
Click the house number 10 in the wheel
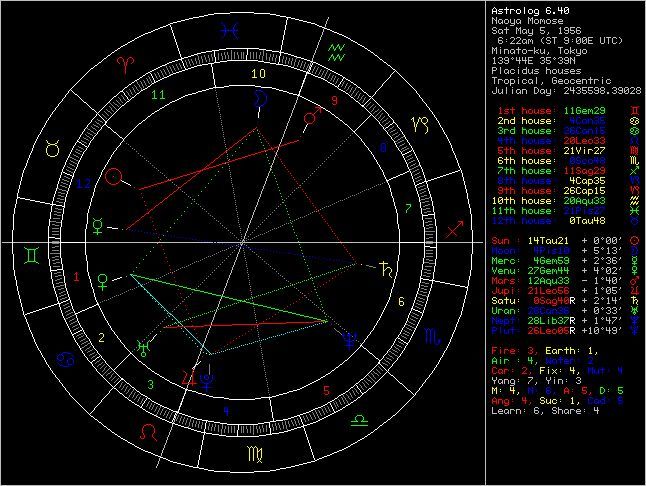[x=258, y=74]
